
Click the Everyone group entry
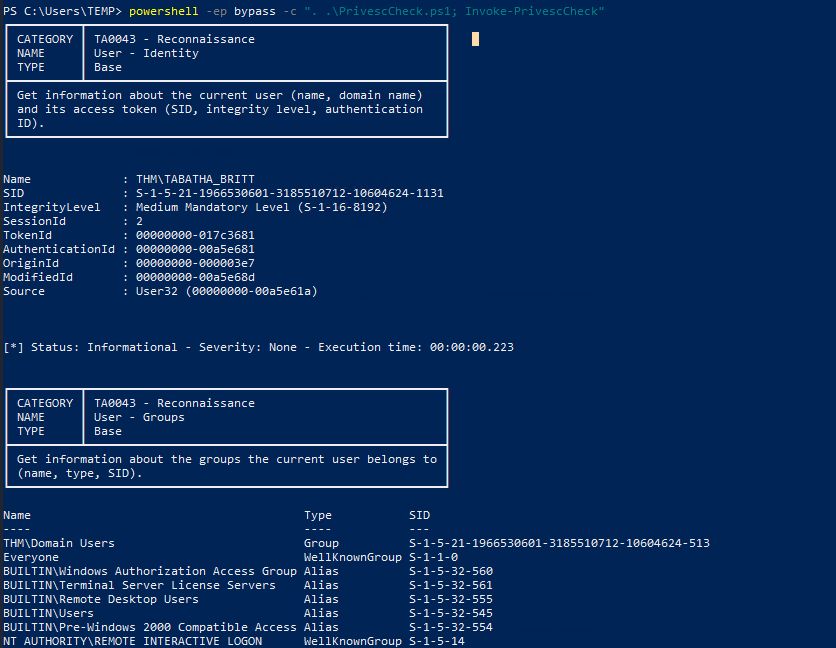[31, 557]
